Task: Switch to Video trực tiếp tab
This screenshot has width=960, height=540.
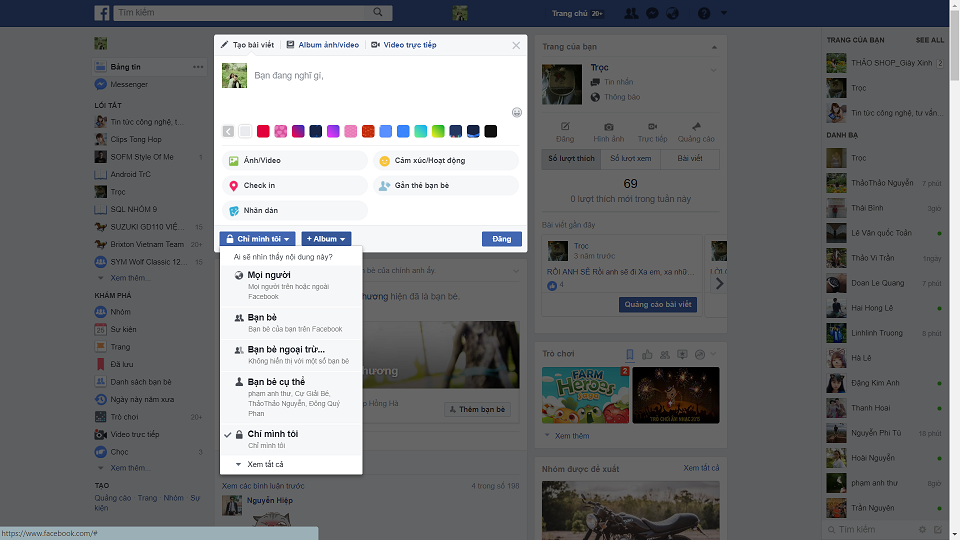Action: (x=404, y=45)
